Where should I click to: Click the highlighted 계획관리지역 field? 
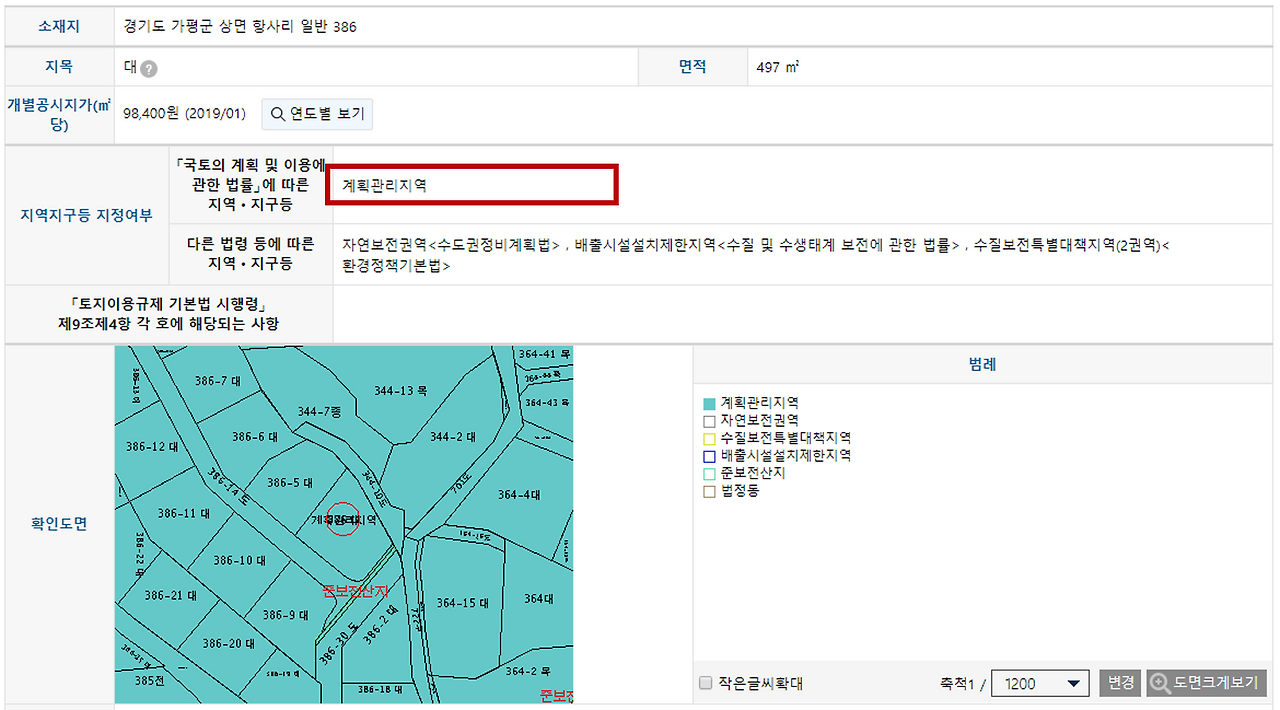[472, 184]
